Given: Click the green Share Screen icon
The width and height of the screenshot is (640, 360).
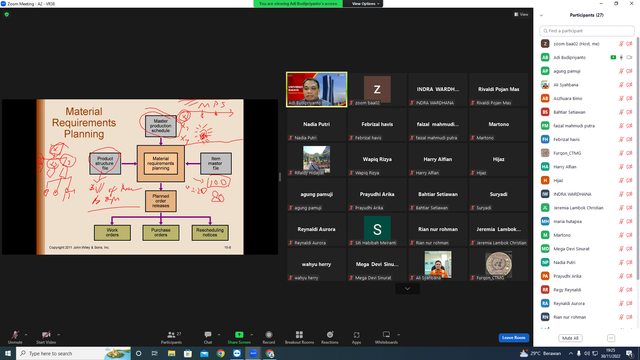Looking at the screenshot, I should coord(239,335).
